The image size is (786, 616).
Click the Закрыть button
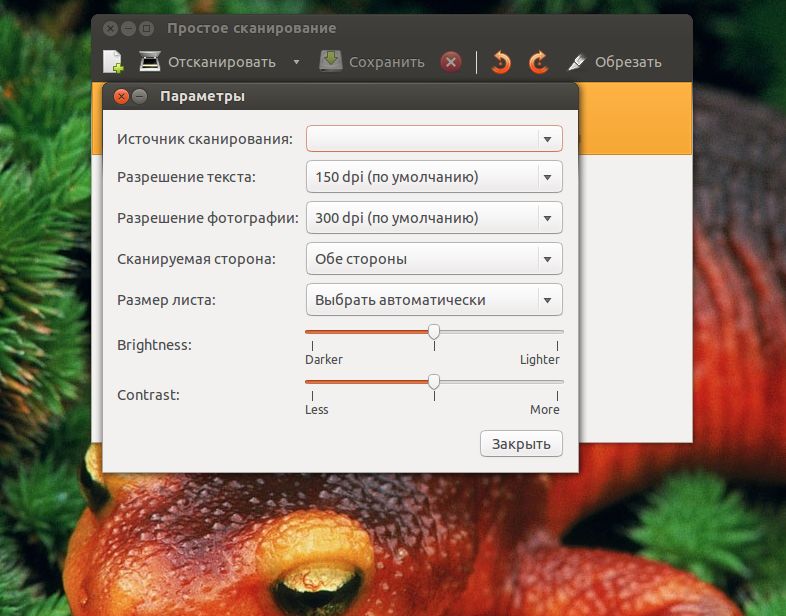click(x=521, y=444)
